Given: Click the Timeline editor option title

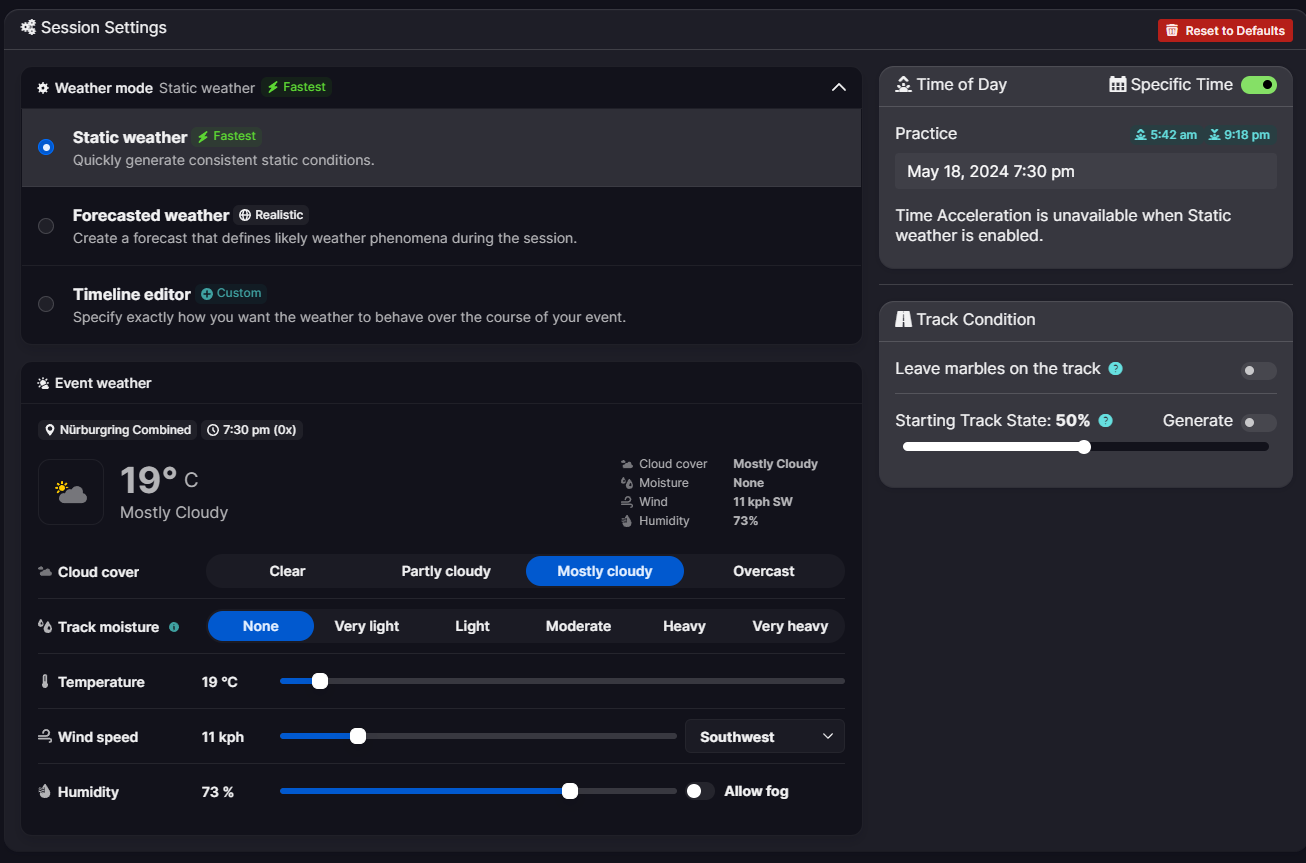Looking at the screenshot, I should pyautogui.click(x=132, y=294).
